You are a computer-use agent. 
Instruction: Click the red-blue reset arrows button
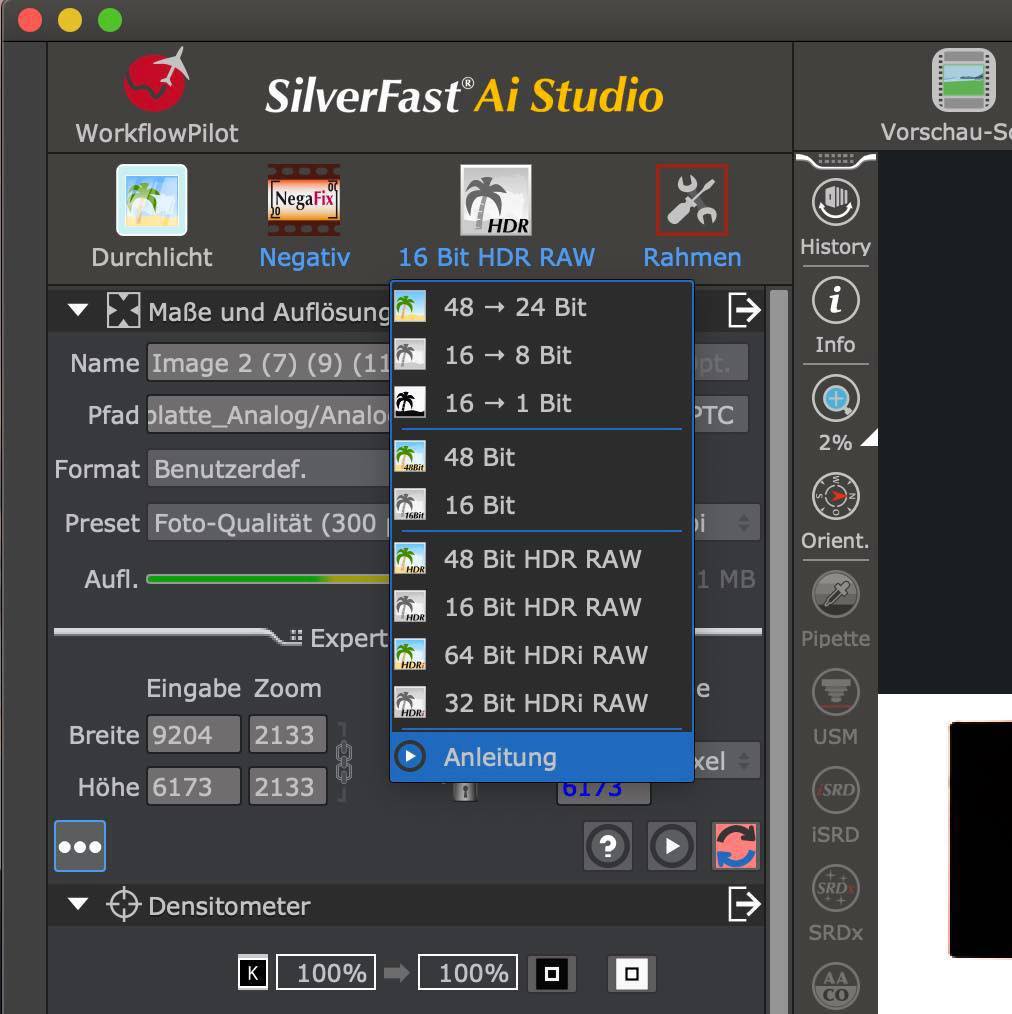click(736, 846)
